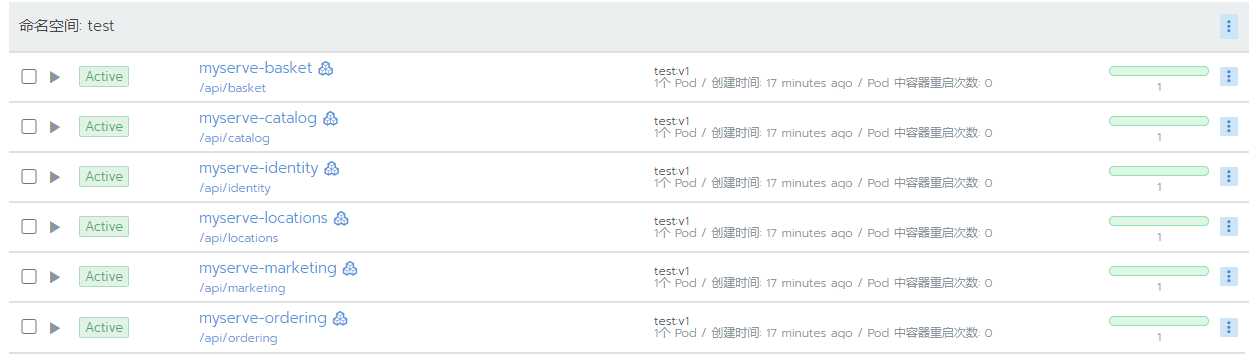Select the myserve-basket checkbox
This screenshot has width=1258, height=360.
click(x=29, y=76)
